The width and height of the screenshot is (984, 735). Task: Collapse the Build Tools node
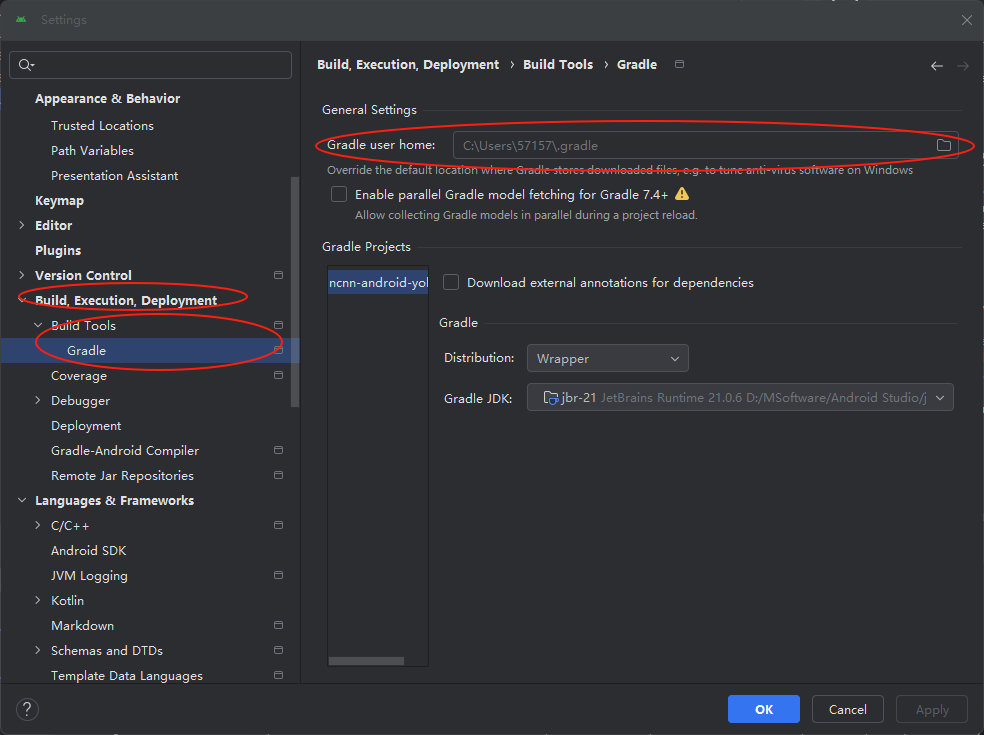pos(38,325)
